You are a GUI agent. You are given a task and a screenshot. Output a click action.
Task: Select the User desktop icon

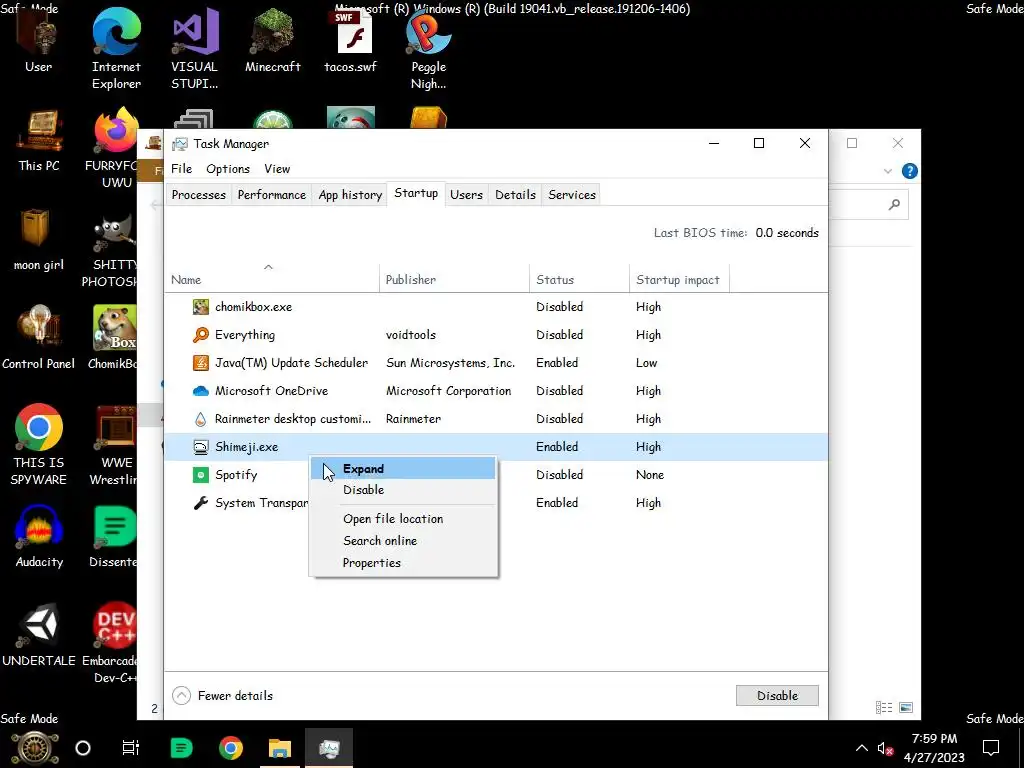pos(39,33)
